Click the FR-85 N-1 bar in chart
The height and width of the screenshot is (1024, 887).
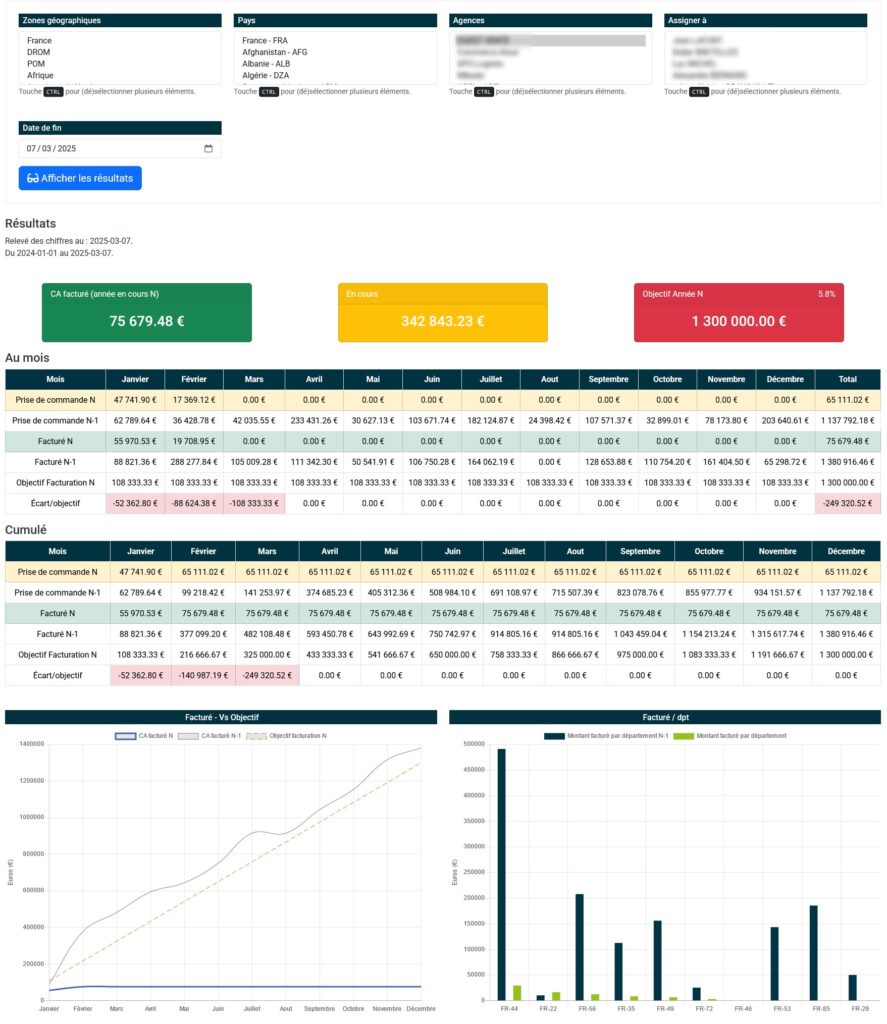click(x=813, y=953)
